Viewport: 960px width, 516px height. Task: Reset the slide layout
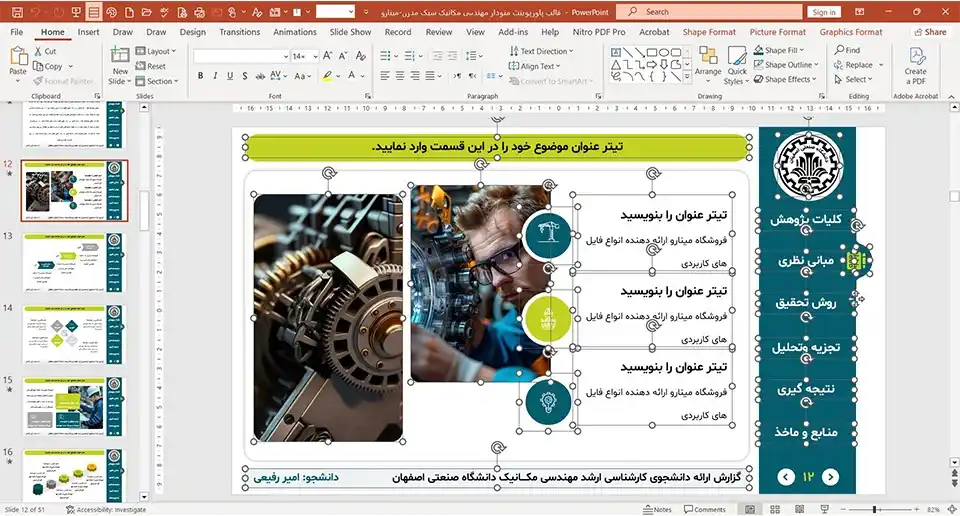(x=151, y=66)
